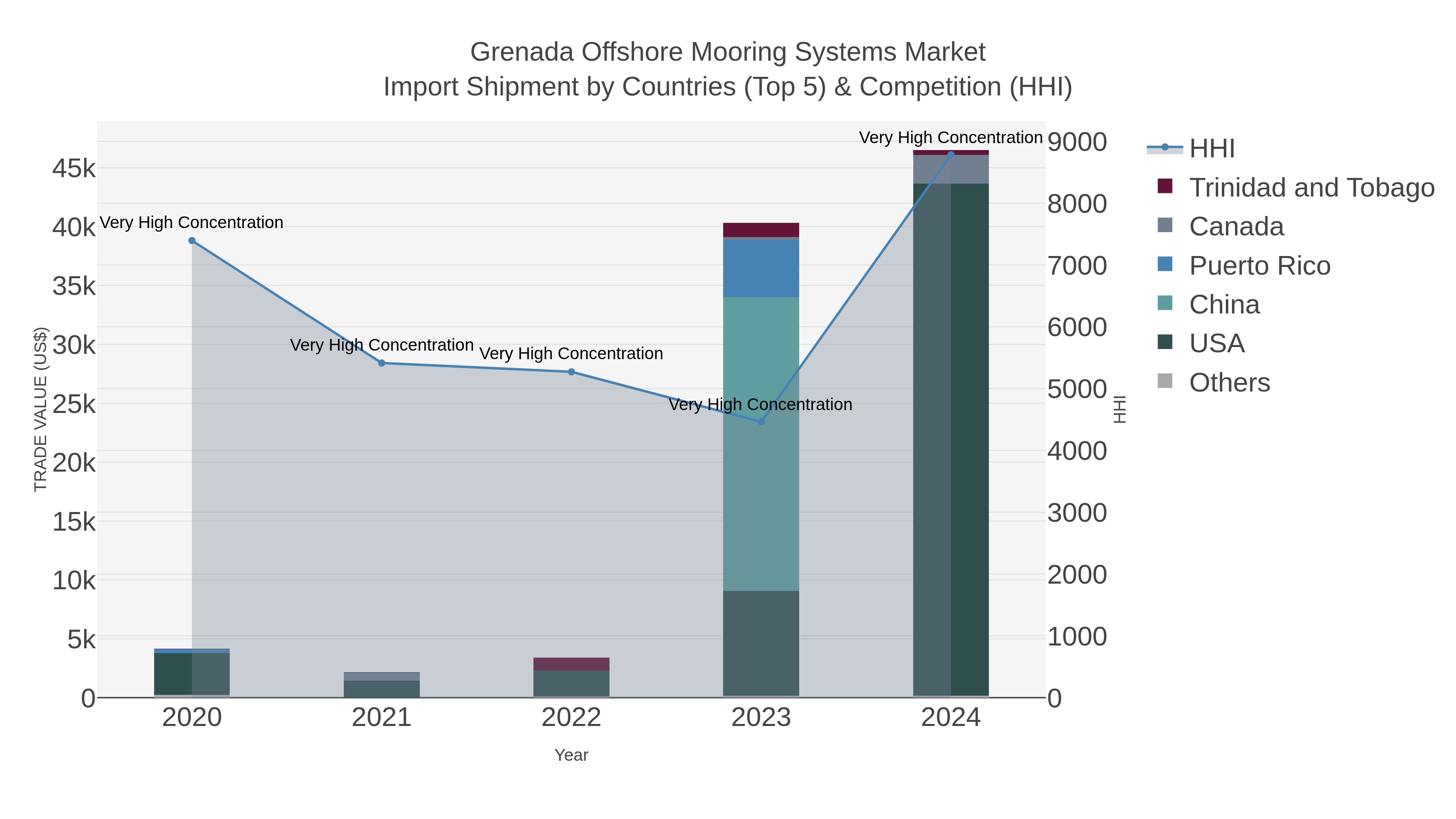The width and height of the screenshot is (1456, 819).
Task: Click Others gray legend swatch
Action: tap(1165, 381)
